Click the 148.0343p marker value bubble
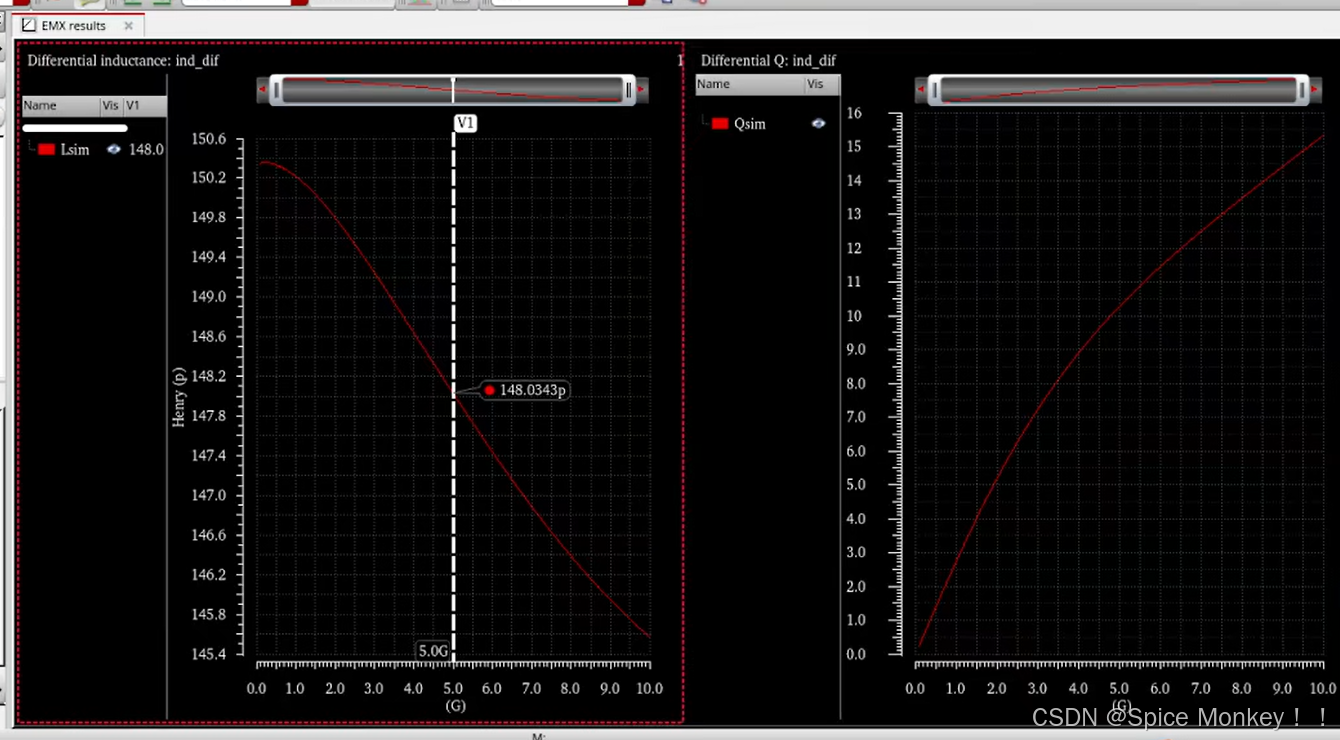1340x740 pixels. click(x=525, y=390)
